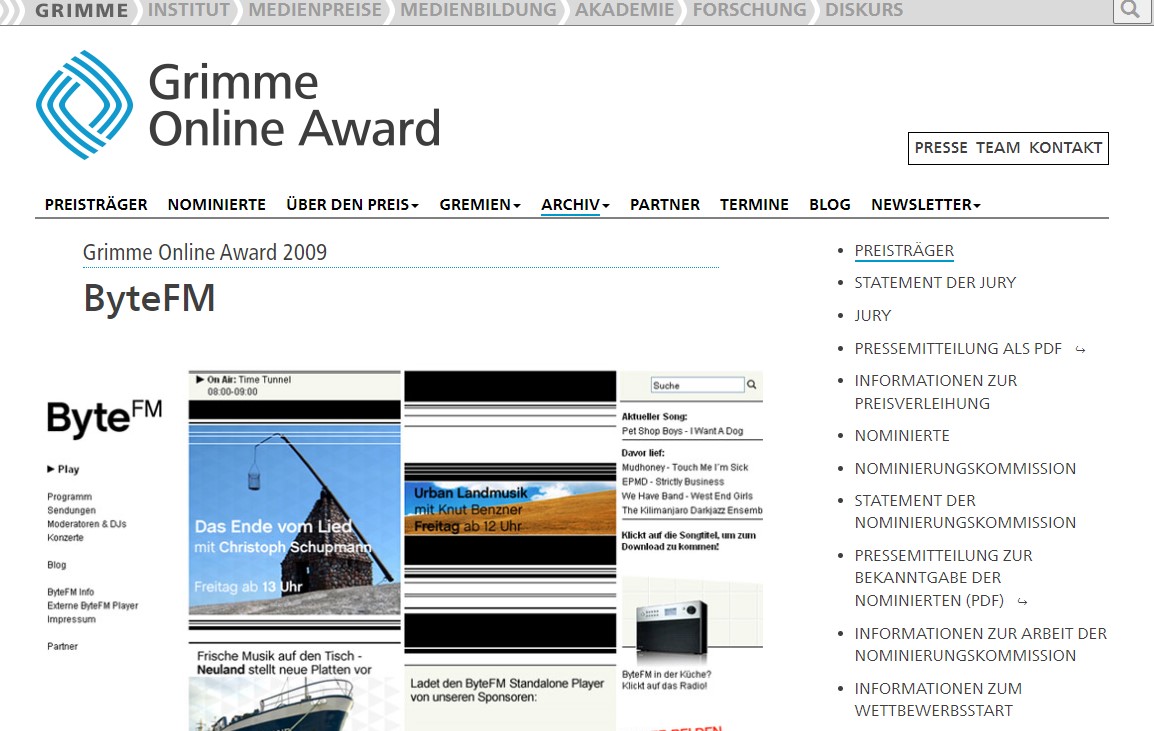Go to MEDIENPREISE in top bar
The width and height of the screenshot is (1154, 731).
pyautogui.click(x=315, y=10)
